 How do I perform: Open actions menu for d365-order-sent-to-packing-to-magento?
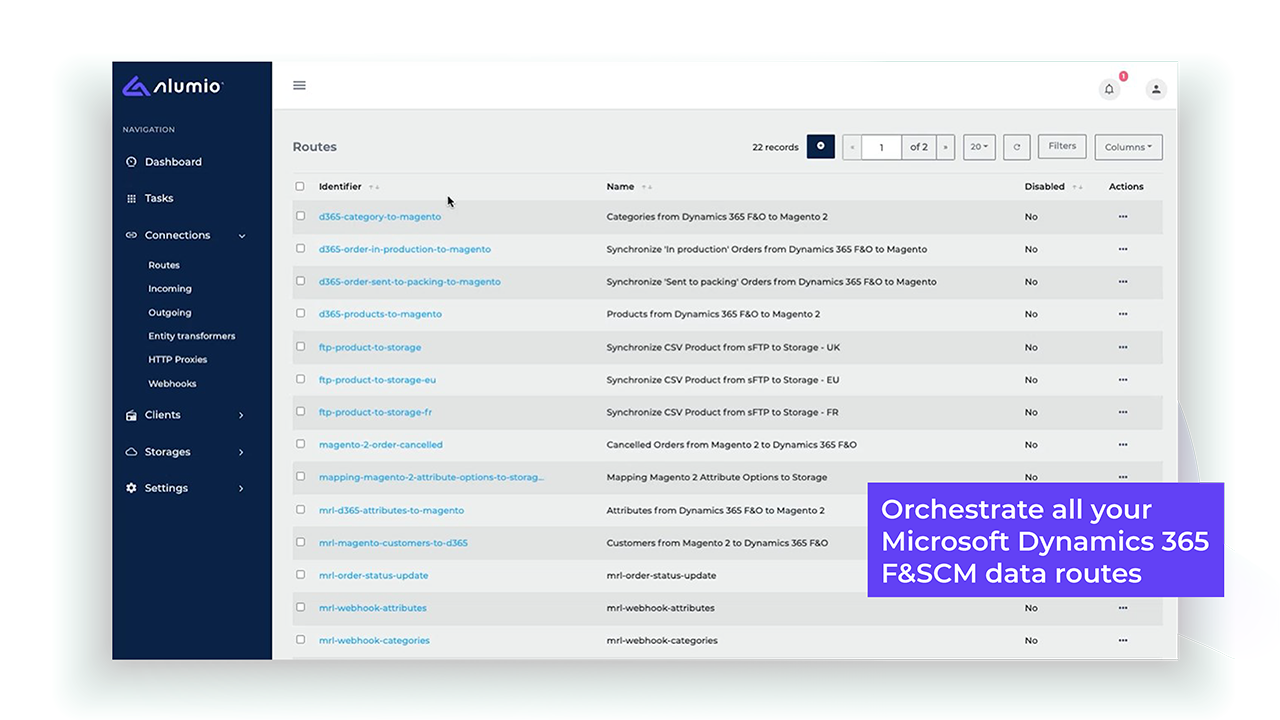point(1123,282)
